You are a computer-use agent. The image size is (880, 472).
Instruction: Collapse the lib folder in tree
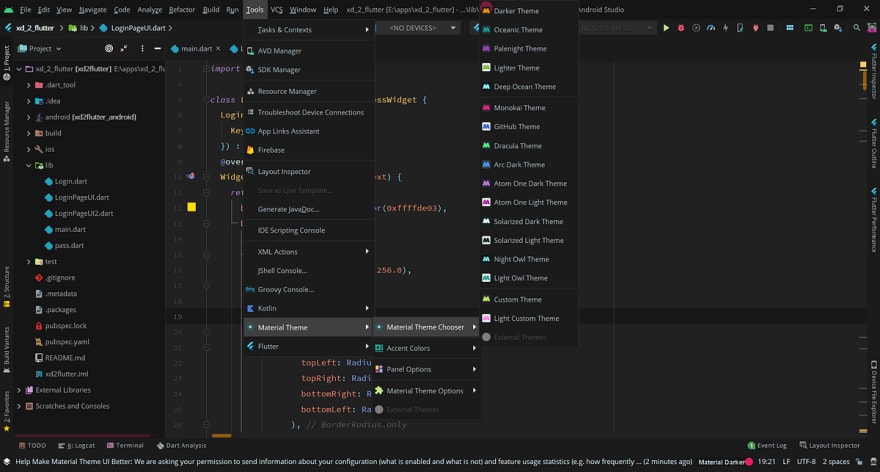(x=29, y=166)
